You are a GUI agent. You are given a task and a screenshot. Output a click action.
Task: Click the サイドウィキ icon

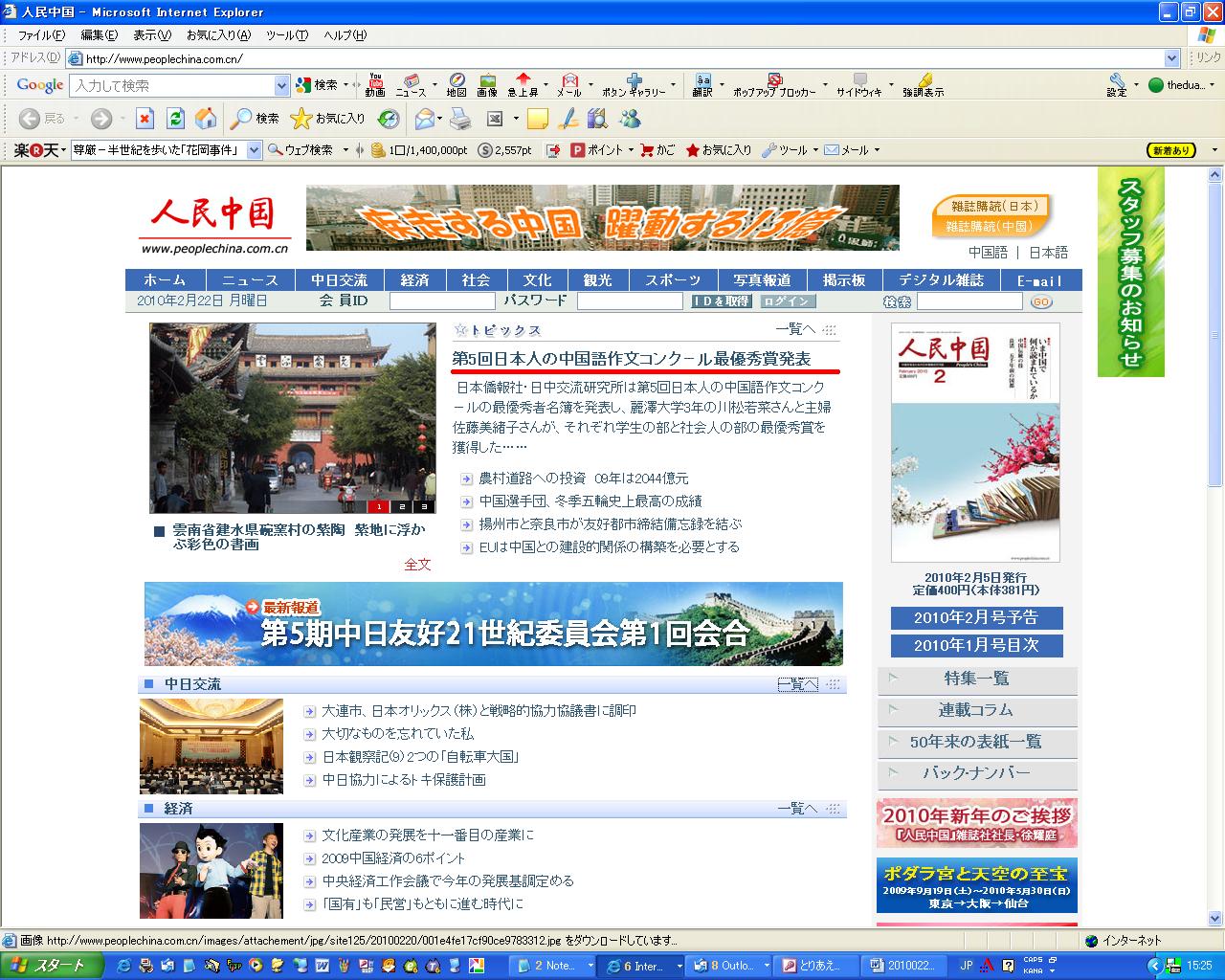click(859, 85)
